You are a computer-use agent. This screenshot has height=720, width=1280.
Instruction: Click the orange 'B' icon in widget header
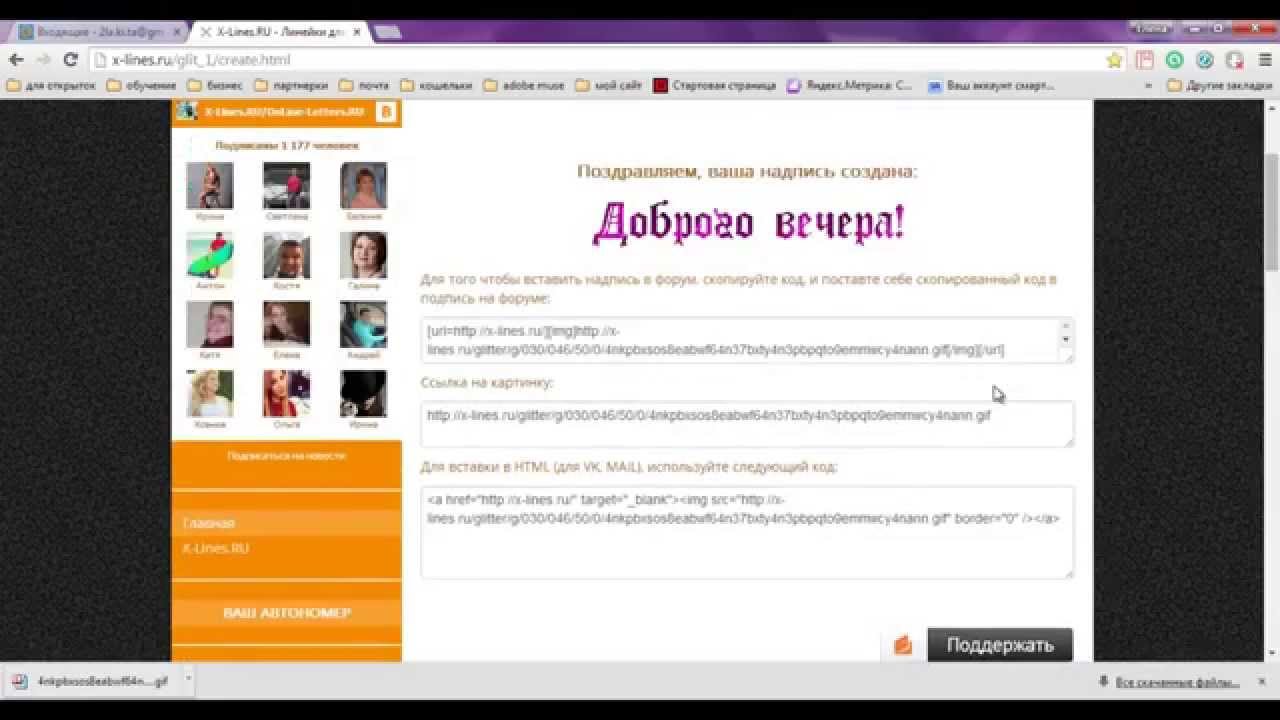pyautogui.click(x=387, y=112)
